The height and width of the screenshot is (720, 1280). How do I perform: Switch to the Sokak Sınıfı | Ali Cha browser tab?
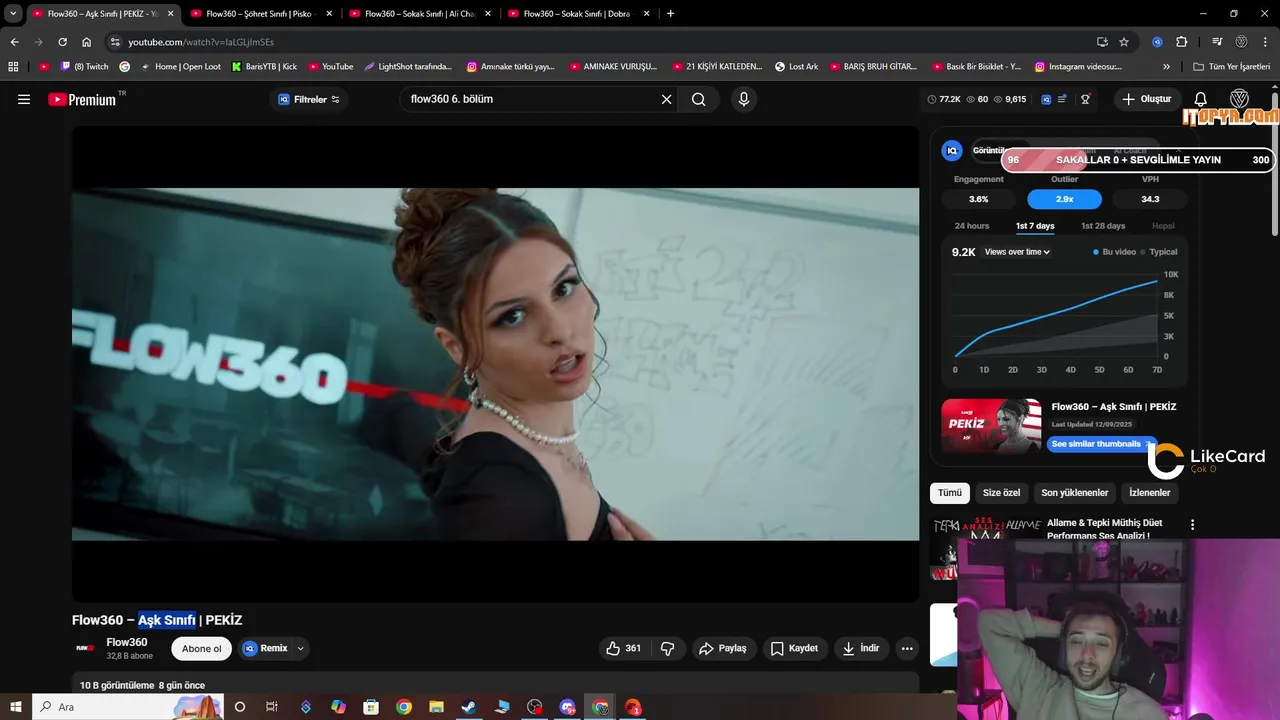(x=418, y=14)
